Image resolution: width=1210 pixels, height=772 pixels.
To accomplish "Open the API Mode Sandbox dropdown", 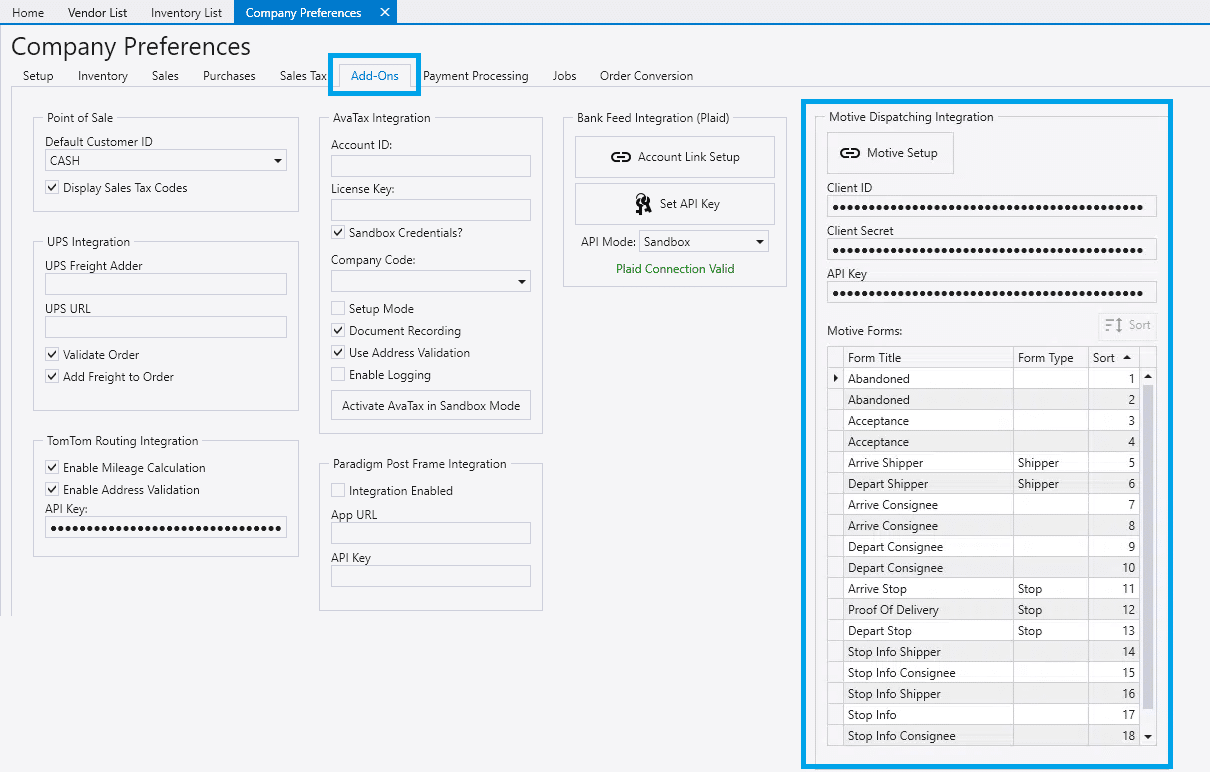I will pos(759,242).
